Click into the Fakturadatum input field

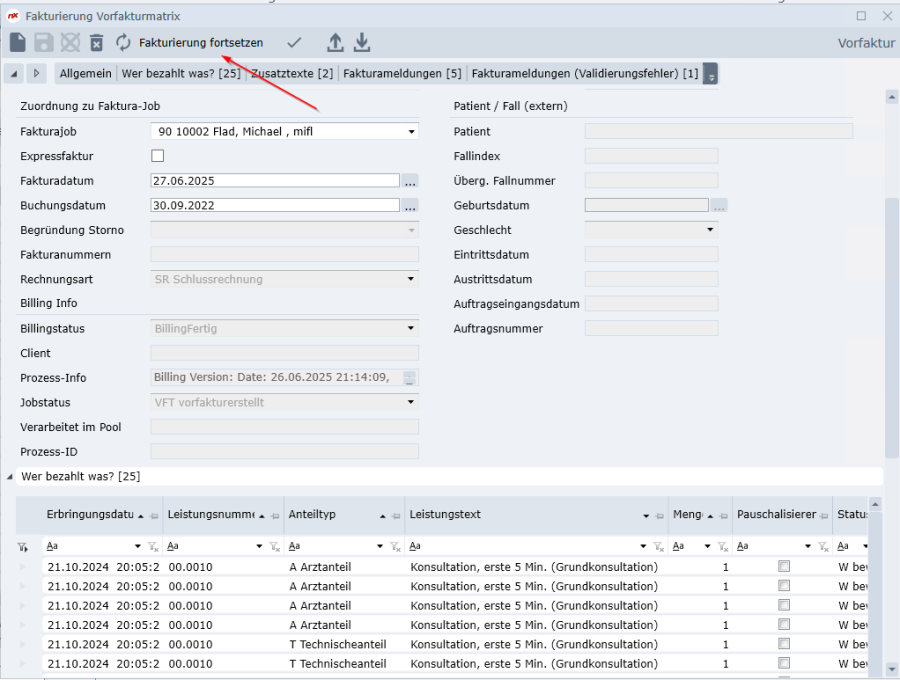pos(274,181)
